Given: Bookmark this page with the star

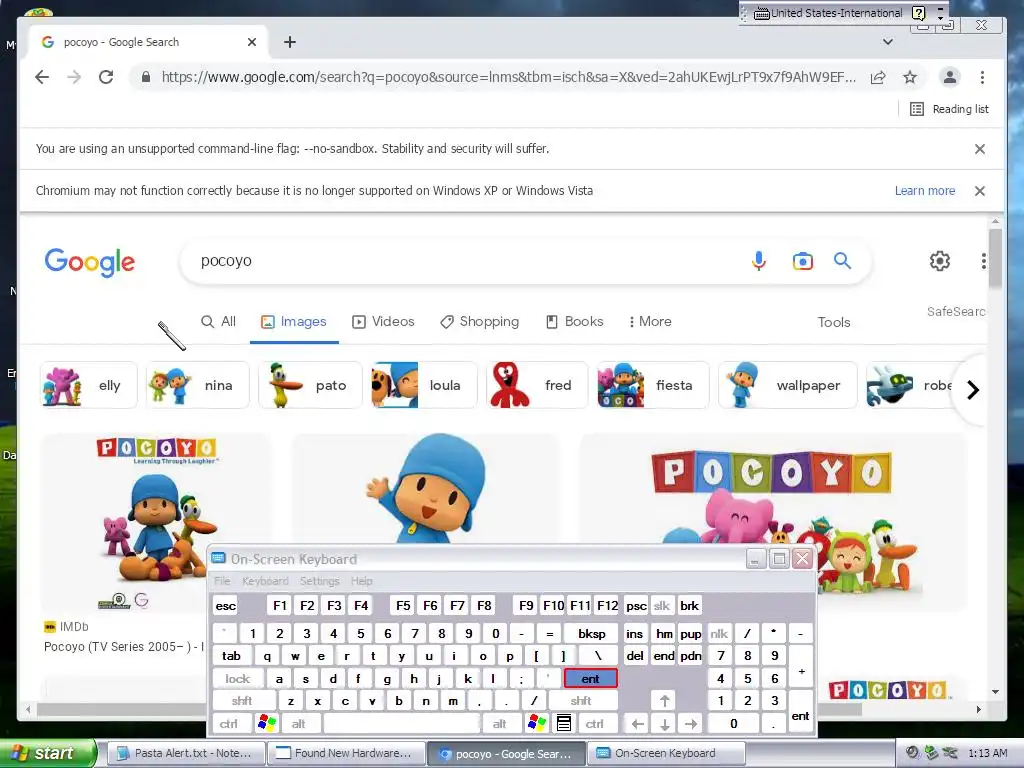Looking at the screenshot, I should (x=910, y=78).
